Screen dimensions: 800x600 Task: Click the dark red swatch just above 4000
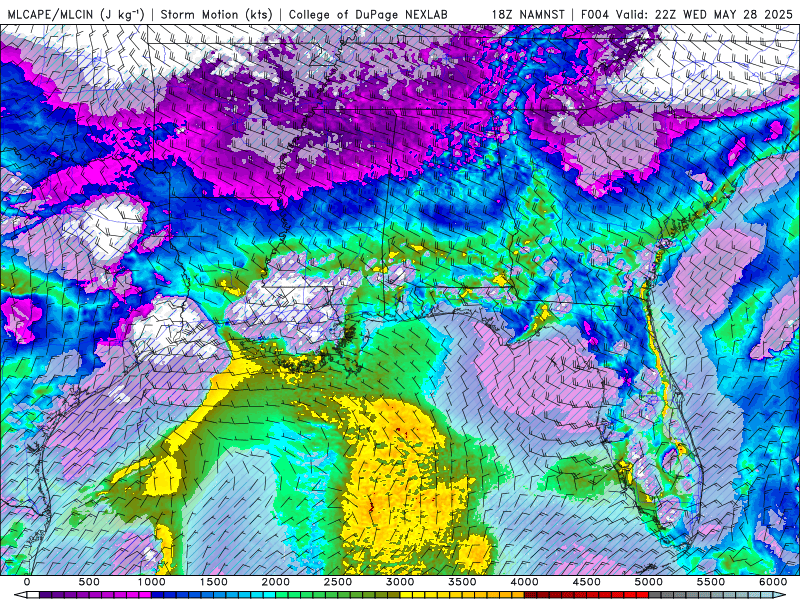click(531, 595)
